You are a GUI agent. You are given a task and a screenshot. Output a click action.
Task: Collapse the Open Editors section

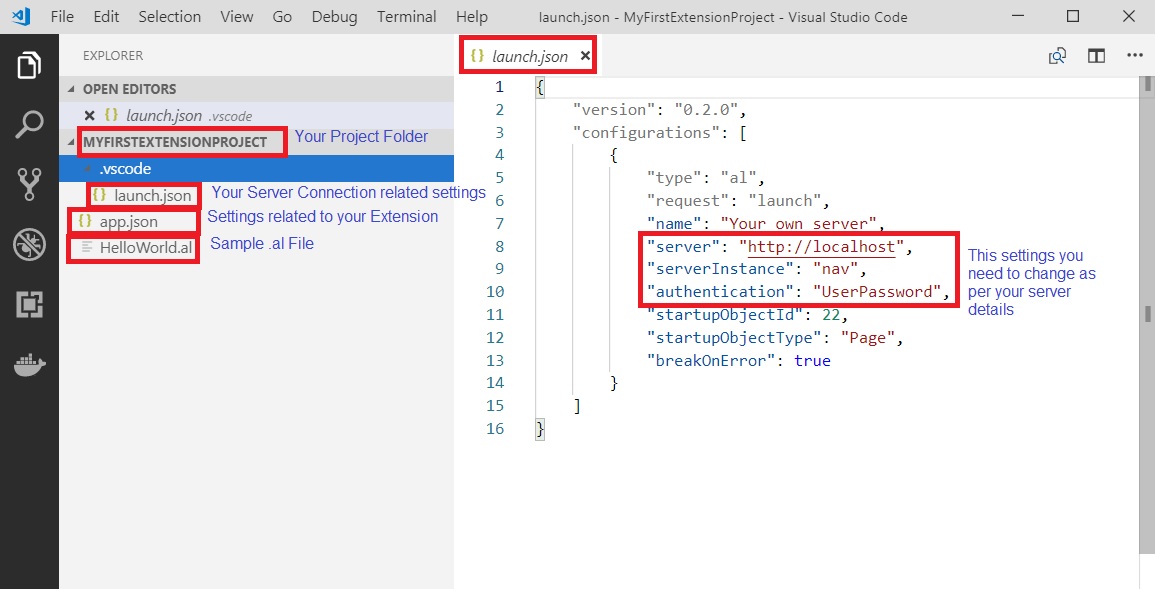pos(72,89)
